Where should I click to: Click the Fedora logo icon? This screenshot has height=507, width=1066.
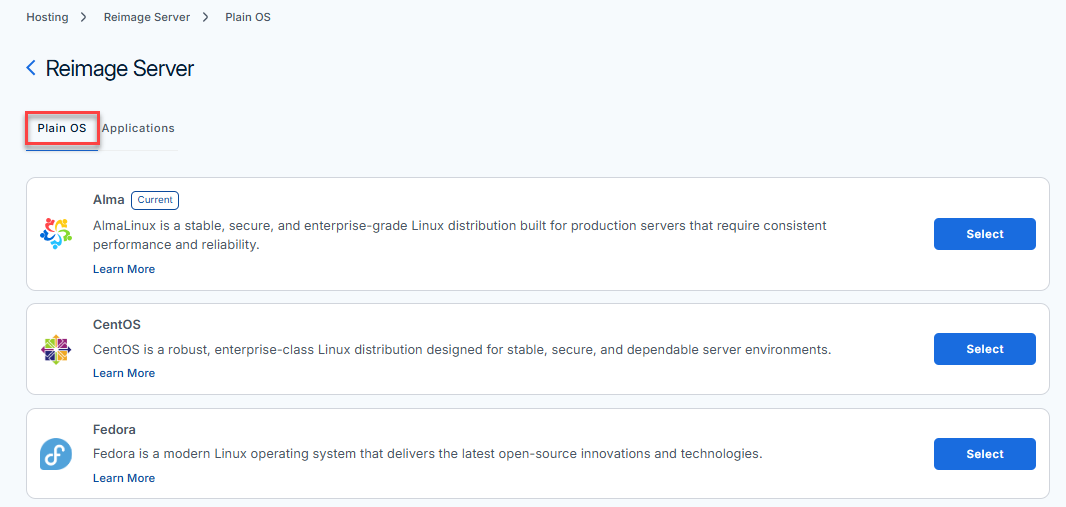(55, 454)
